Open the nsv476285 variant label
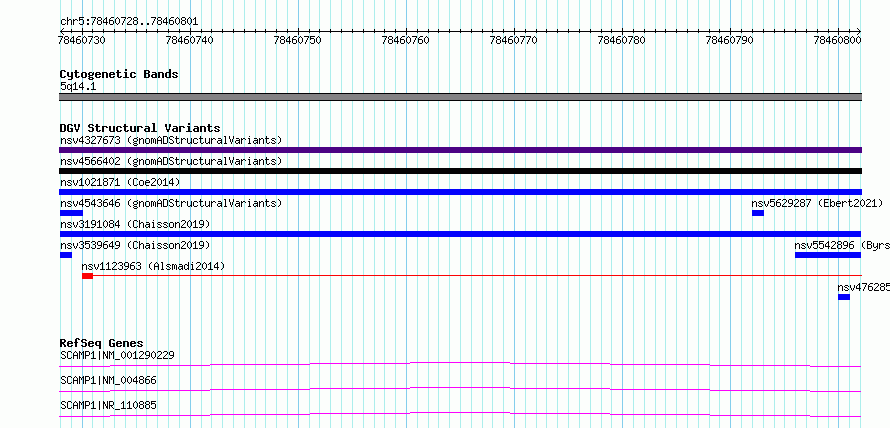 click(863, 287)
